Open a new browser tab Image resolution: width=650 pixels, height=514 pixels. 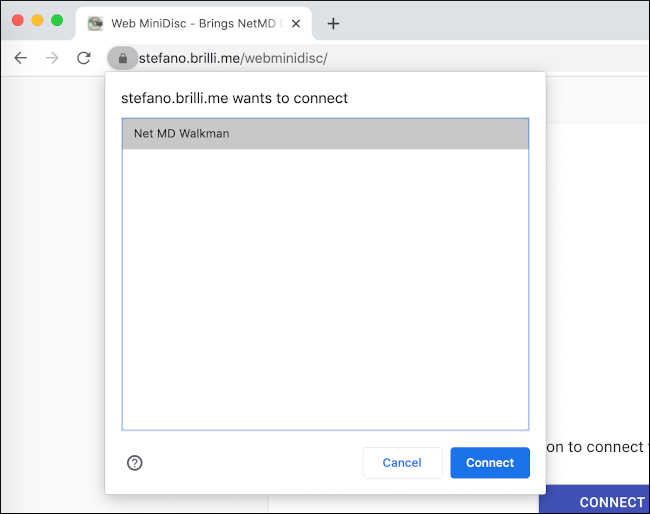tap(333, 23)
